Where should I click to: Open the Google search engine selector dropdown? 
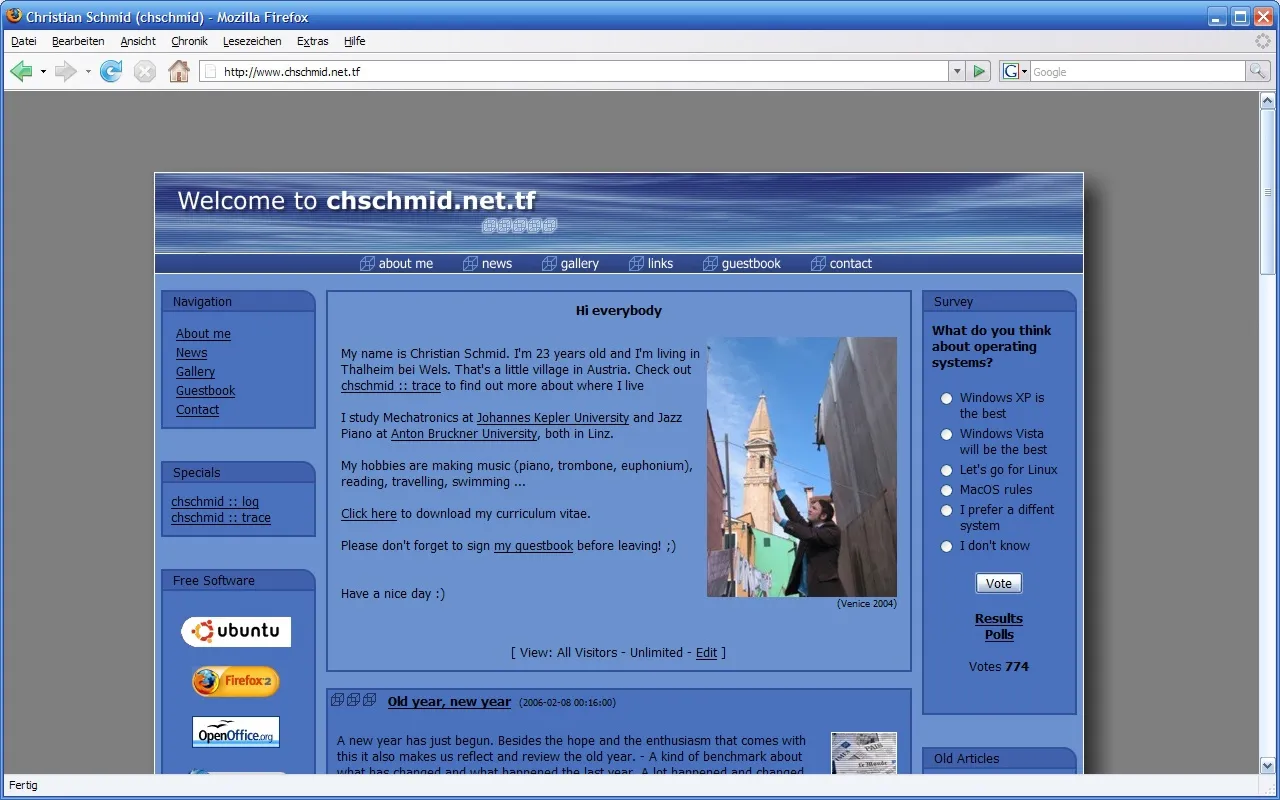[1015, 71]
